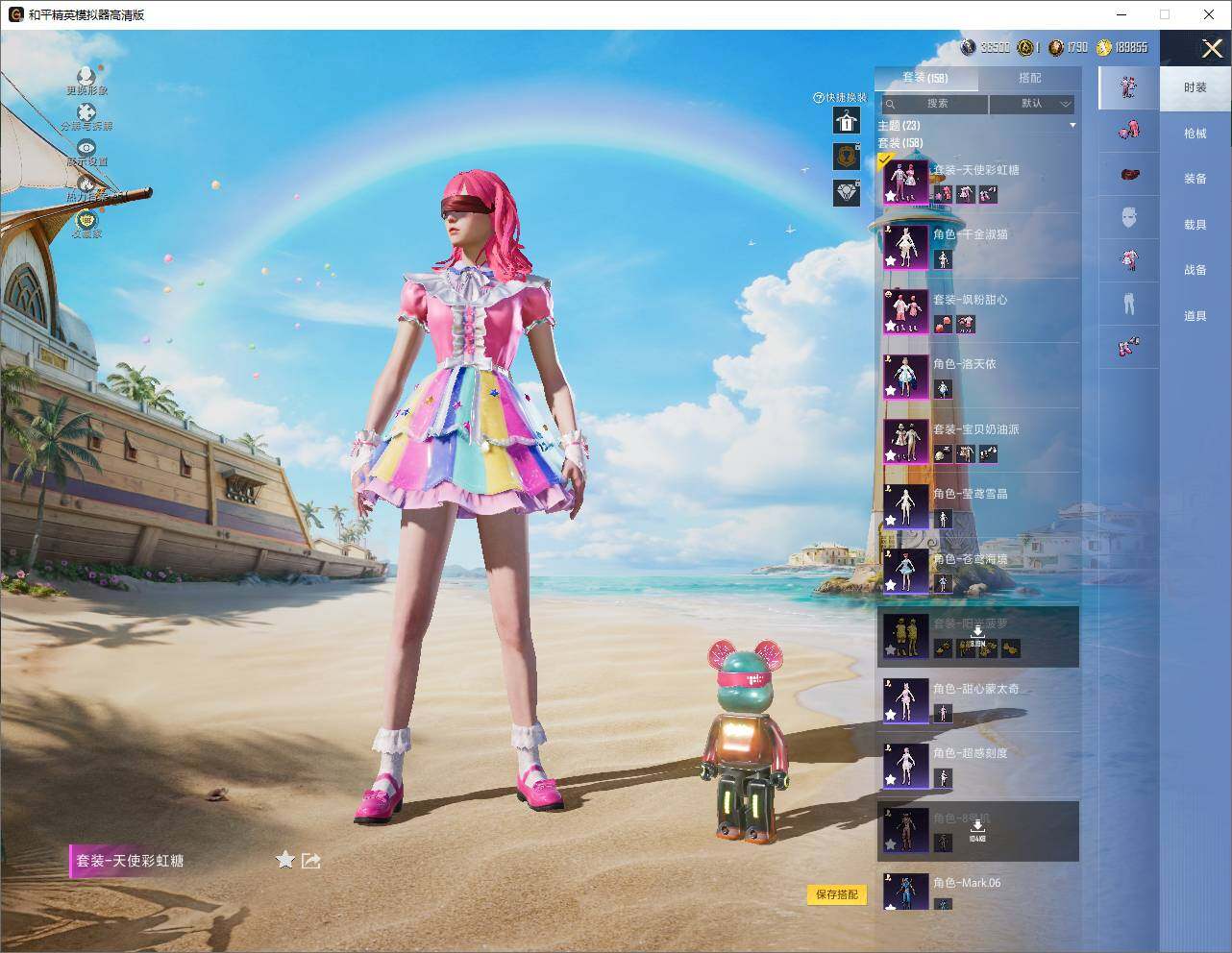
Task: Switch to the 搭配 tab
Action: click(x=1029, y=78)
